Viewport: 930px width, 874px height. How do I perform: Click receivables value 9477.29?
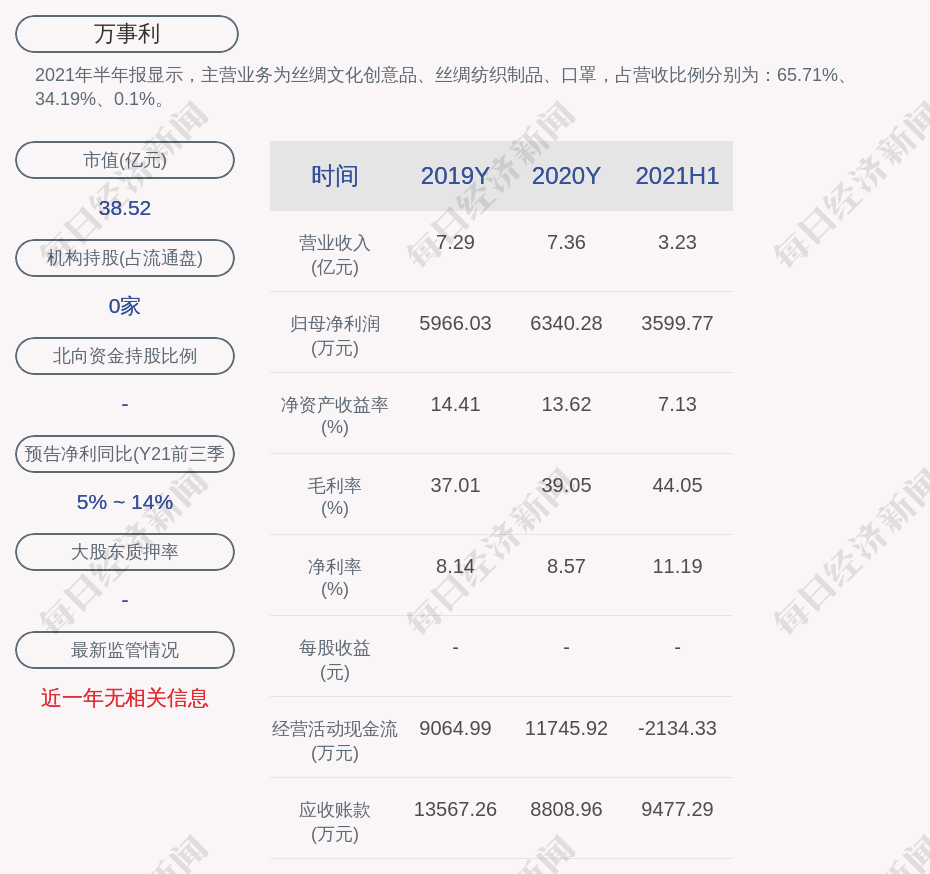tap(677, 809)
